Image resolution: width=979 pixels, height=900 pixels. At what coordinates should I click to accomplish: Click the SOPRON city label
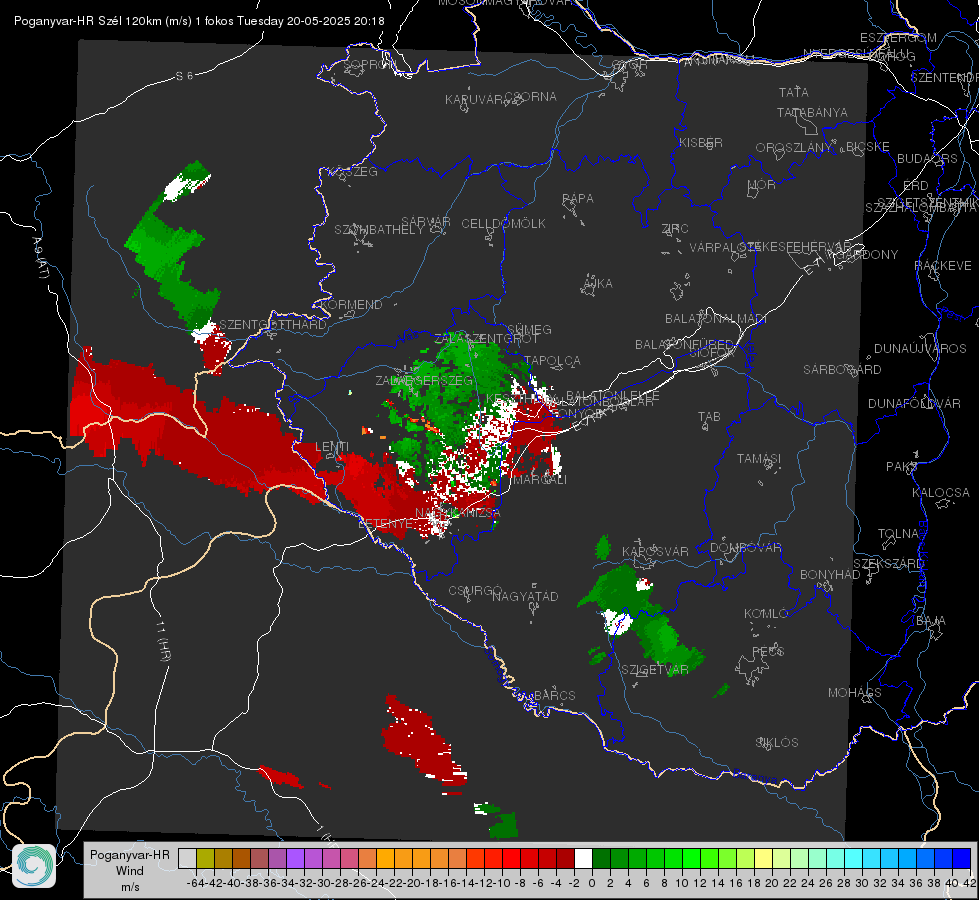pyautogui.click(x=370, y=64)
